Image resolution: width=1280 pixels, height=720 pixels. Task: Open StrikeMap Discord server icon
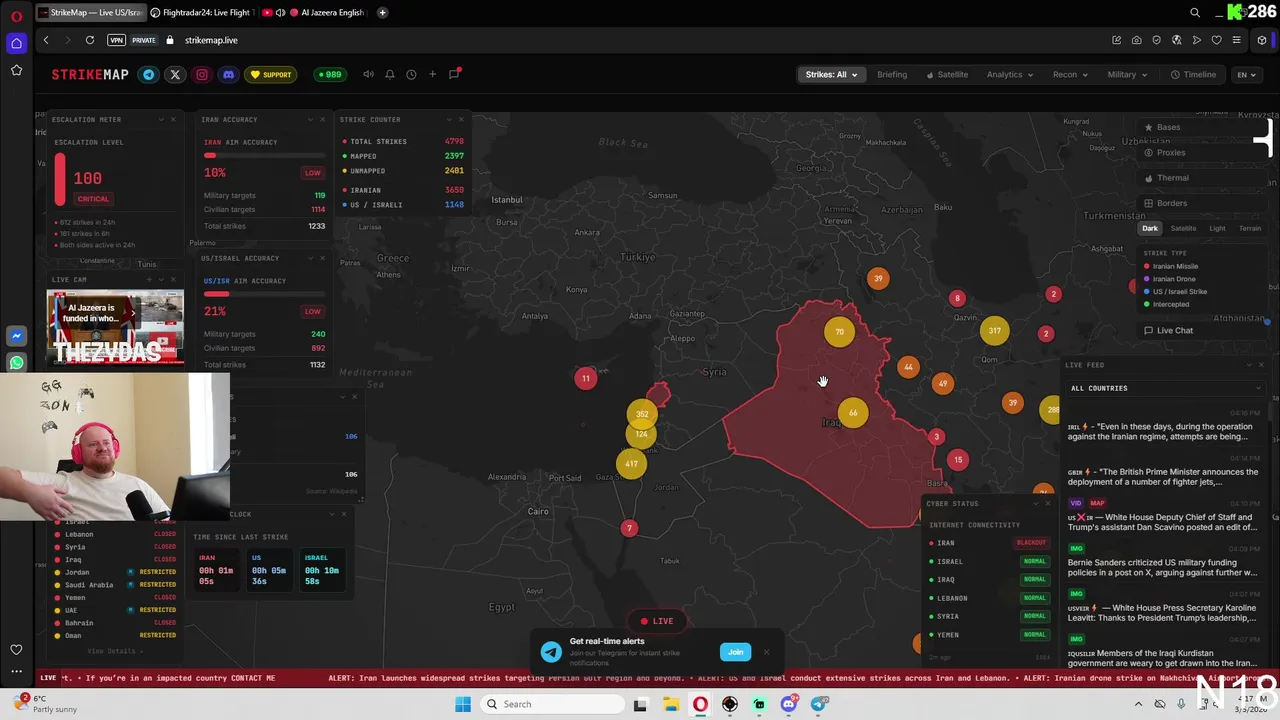point(228,74)
